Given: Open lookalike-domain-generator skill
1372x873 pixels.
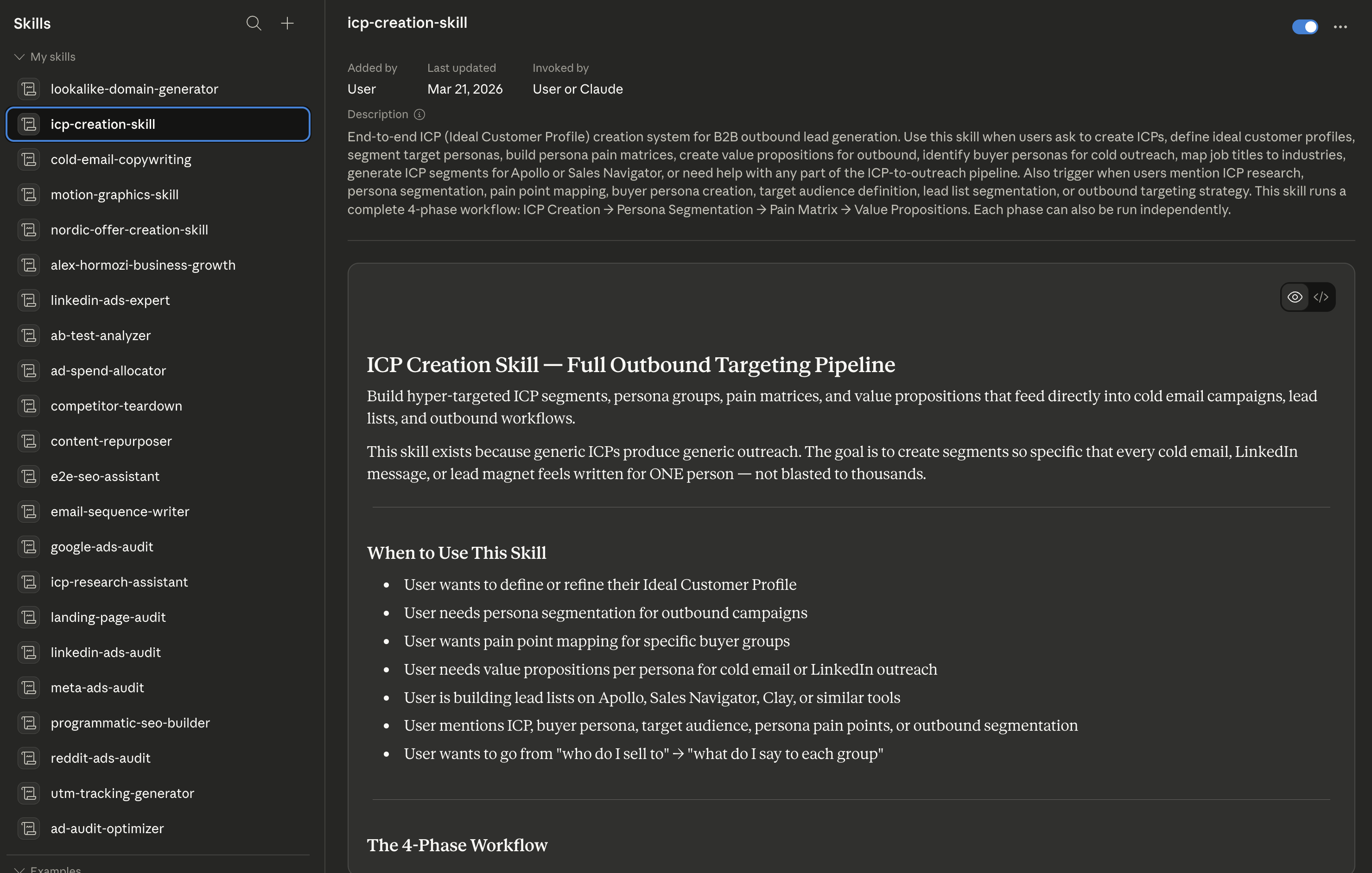Looking at the screenshot, I should [158, 89].
